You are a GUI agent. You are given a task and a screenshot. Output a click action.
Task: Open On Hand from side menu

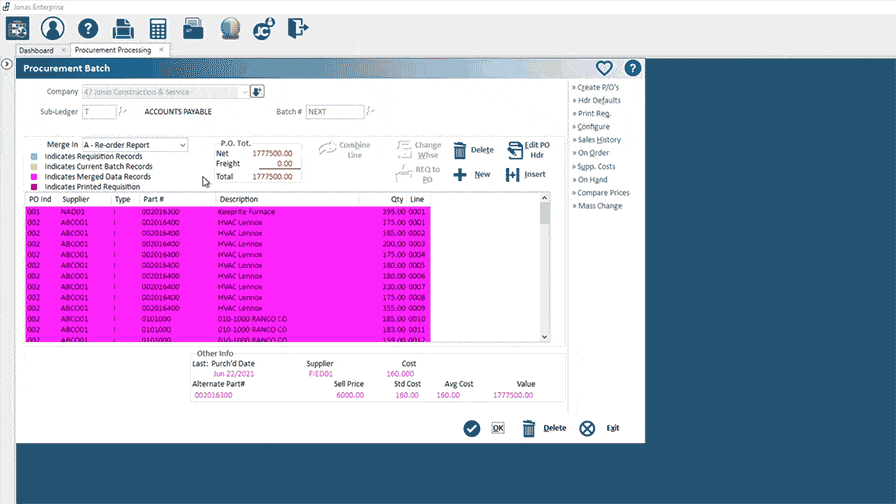(x=592, y=179)
